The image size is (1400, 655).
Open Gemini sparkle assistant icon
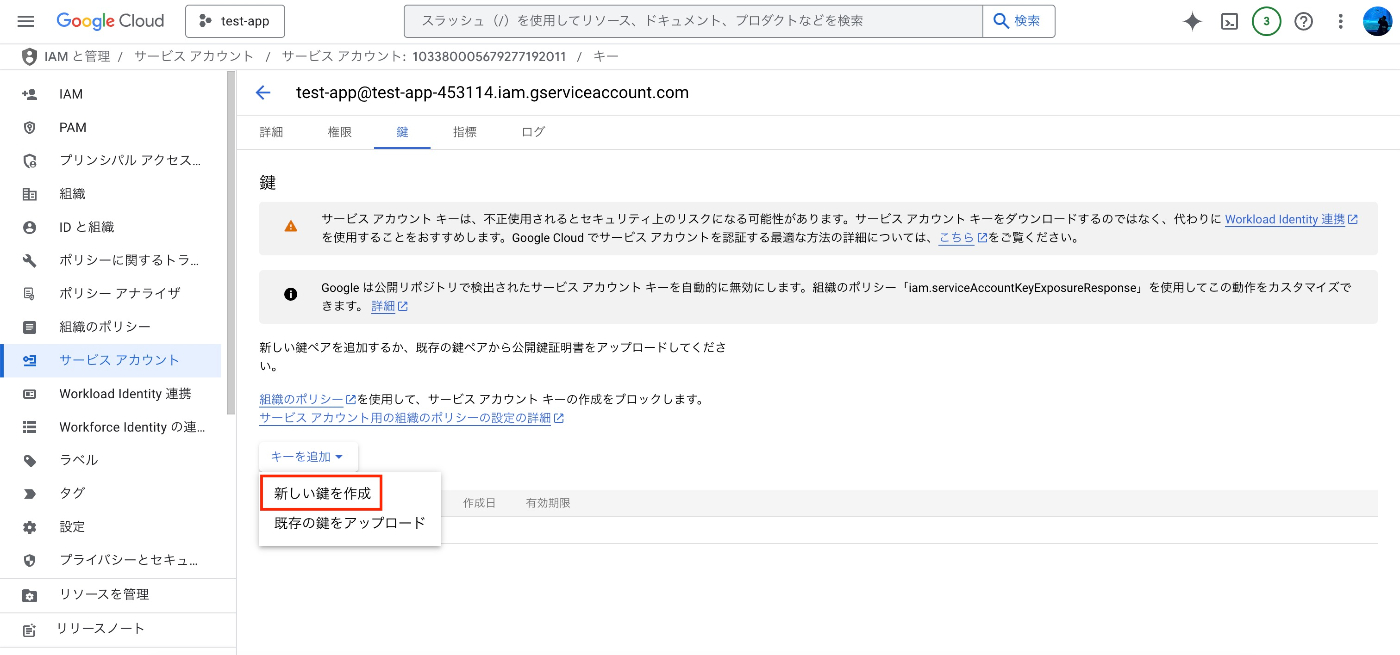(x=1192, y=21)
